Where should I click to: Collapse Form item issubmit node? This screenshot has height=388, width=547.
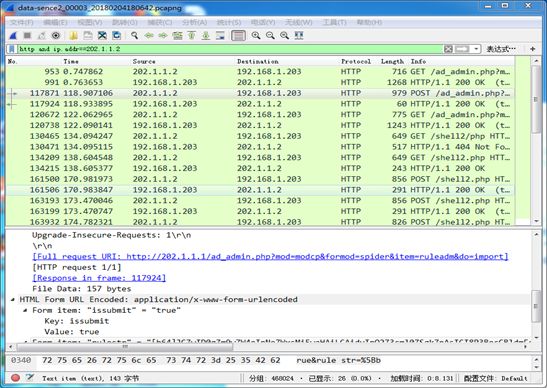click(x=25, y=310)
